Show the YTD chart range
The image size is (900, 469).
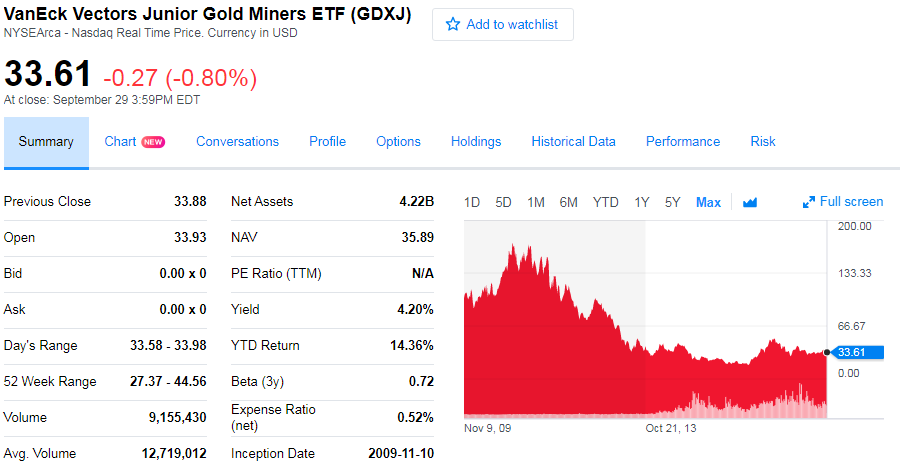click(605, 202)
